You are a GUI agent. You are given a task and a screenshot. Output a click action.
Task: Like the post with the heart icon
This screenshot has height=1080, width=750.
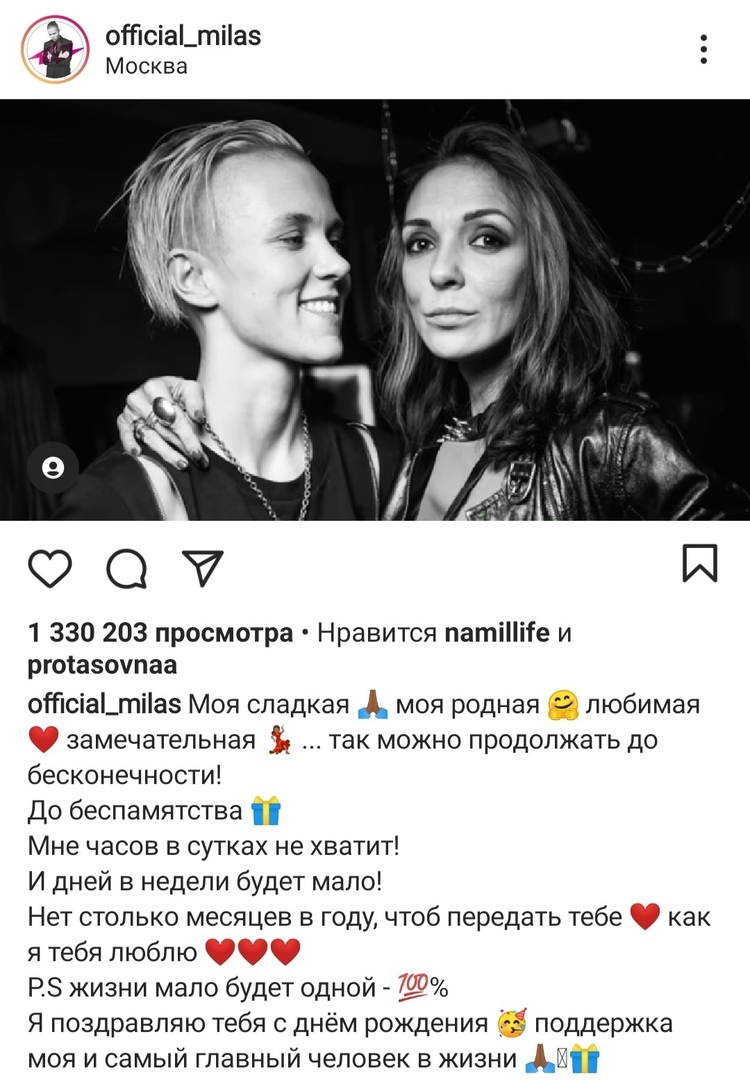[50, 569]
